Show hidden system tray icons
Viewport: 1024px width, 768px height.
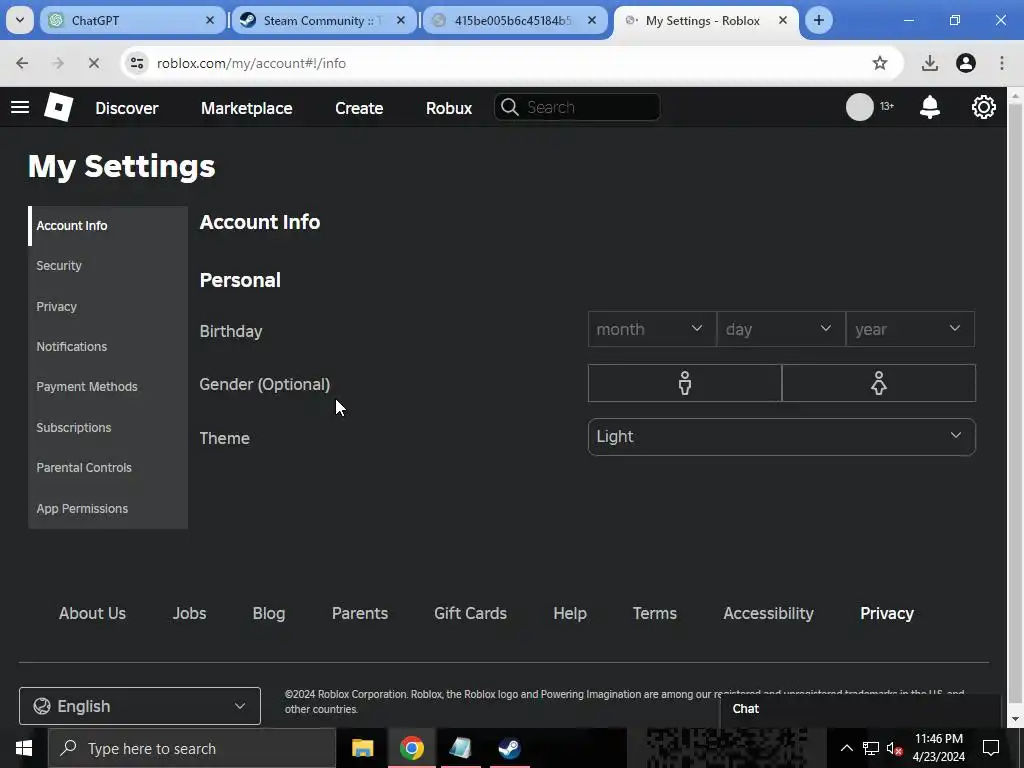(x=846, y=748)
